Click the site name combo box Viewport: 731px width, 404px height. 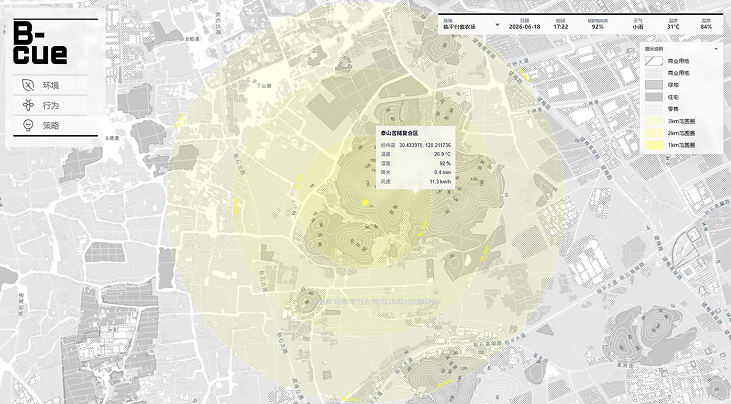(x=471, y=24)
